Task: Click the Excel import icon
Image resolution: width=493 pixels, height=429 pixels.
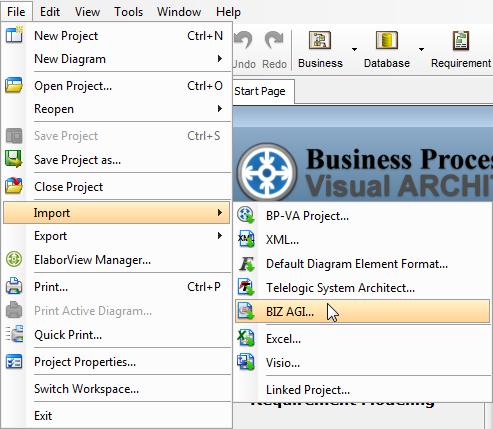Action: [x=246, y=338]
